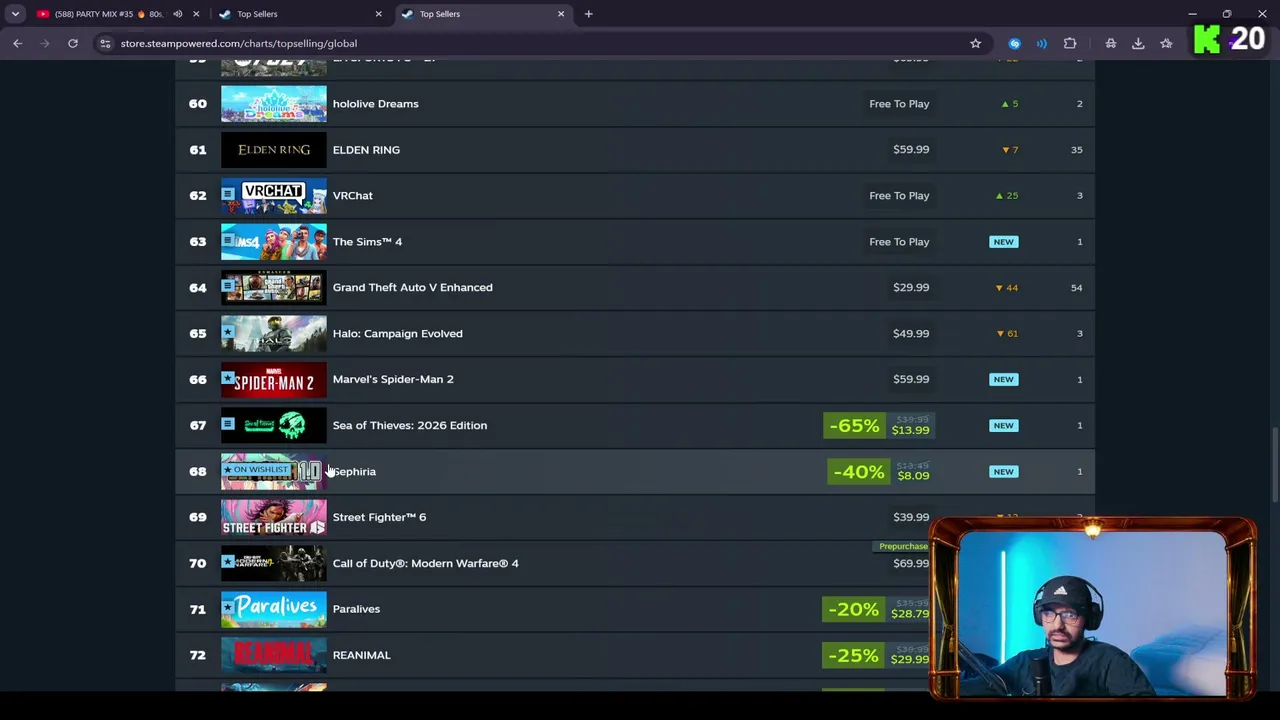The image size is (1280, 720).
Task: Open the hololive Dreams game link
Action: (x=375, y=104)
